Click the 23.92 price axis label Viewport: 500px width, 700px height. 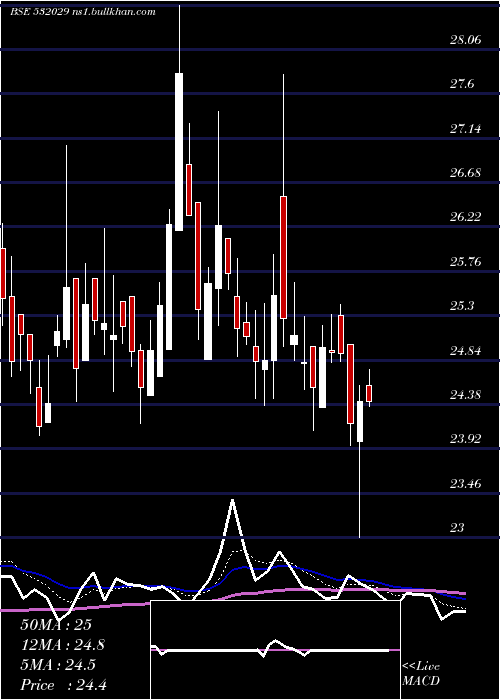click(x=465, y=439)
